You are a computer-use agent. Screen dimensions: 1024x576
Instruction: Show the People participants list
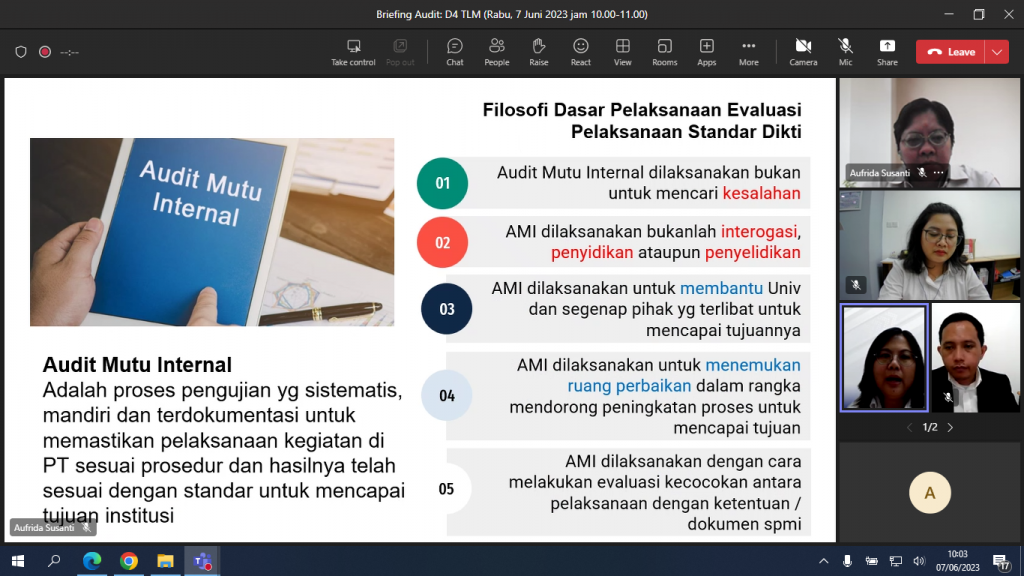[x=496, y=51]
